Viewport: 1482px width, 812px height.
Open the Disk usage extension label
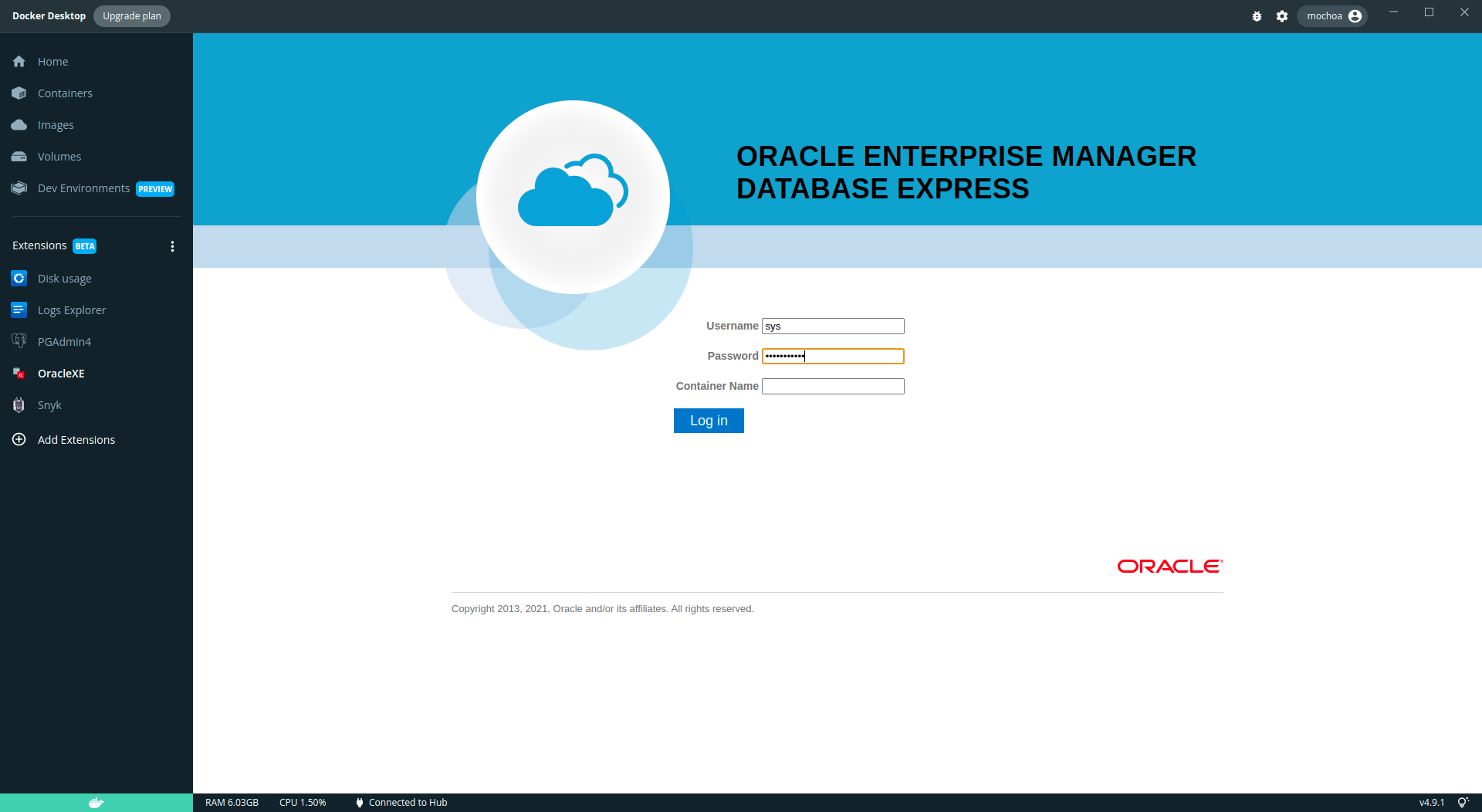tap(65, 279)
